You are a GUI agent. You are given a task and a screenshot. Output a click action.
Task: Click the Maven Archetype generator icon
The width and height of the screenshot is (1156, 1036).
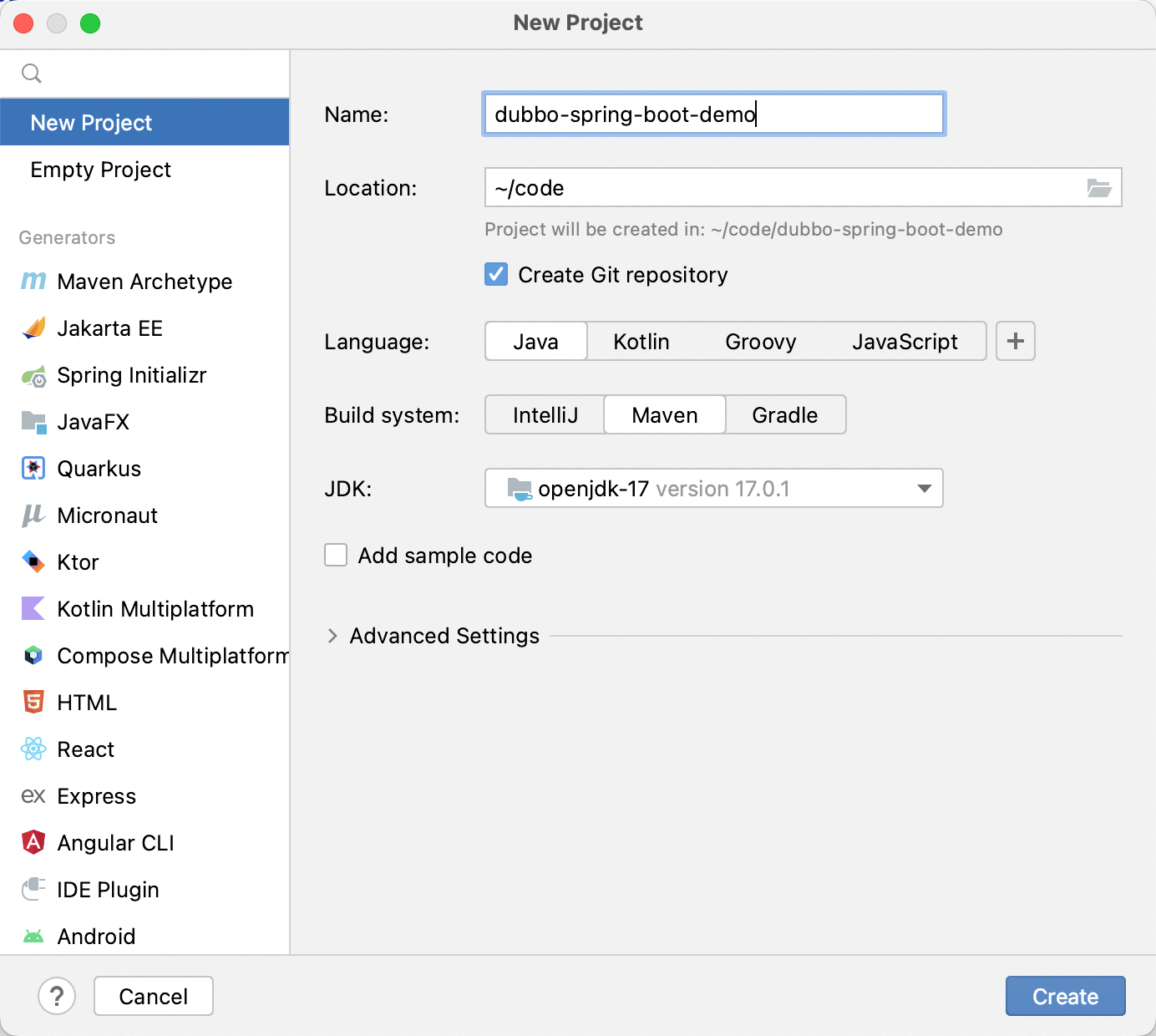click(33, 282)
